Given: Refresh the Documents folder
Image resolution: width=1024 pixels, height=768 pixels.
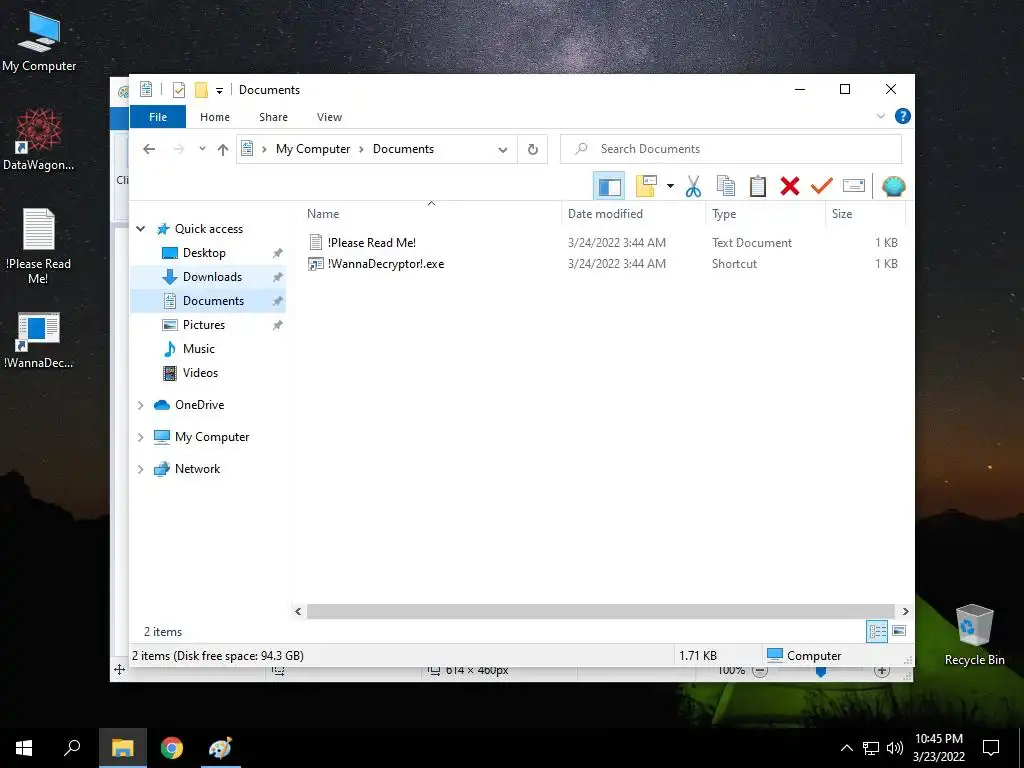Looking at the screenshot, I should click(533, 150).
